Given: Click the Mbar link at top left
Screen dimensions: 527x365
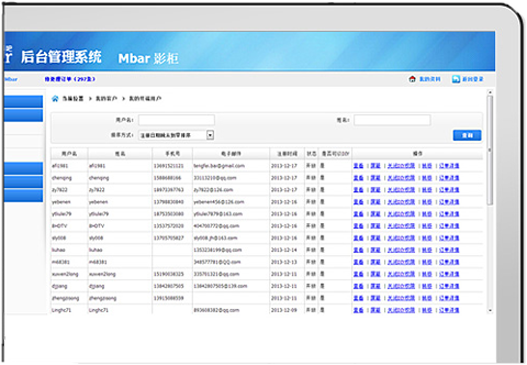Looking at the screenshot, I should 11,79.
